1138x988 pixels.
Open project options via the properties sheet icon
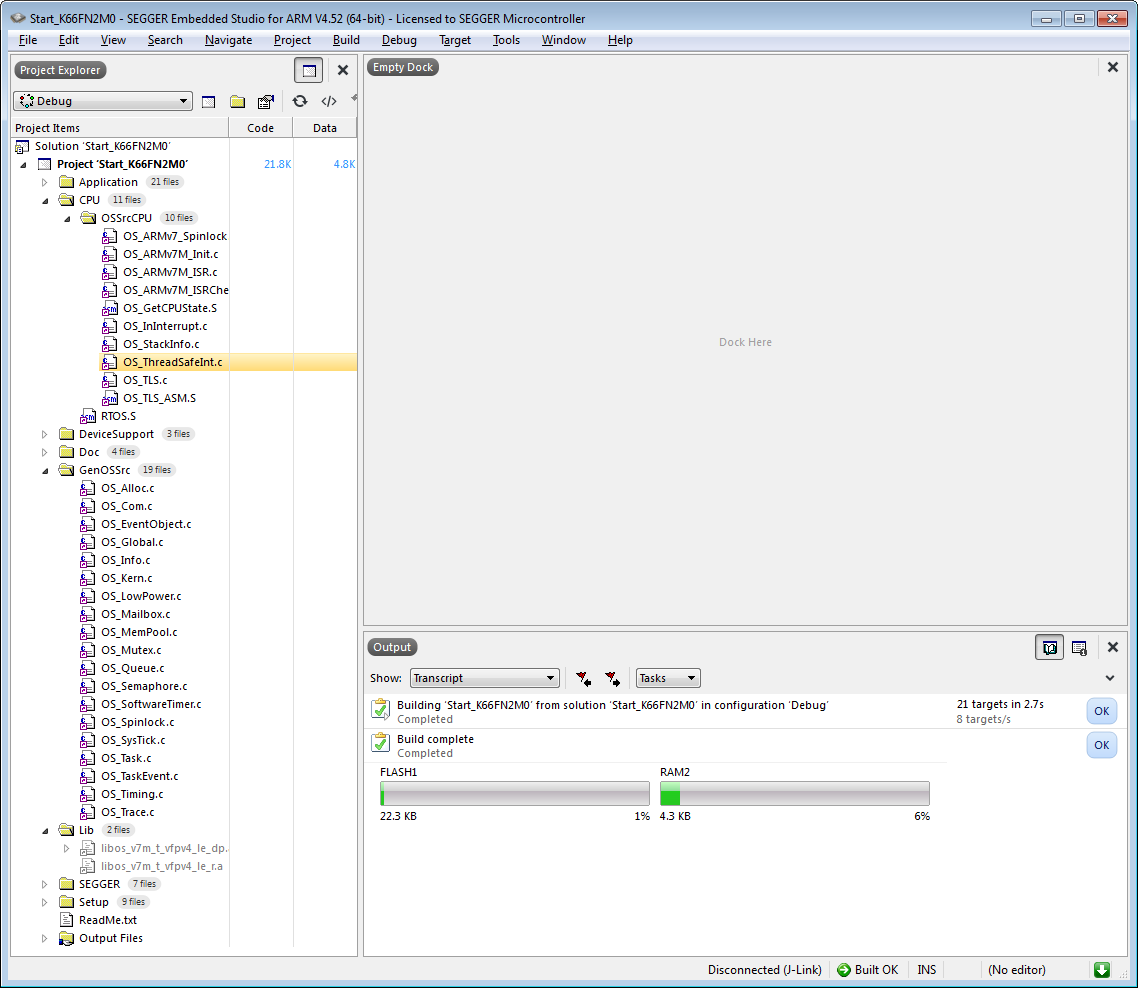coord(265,101)
